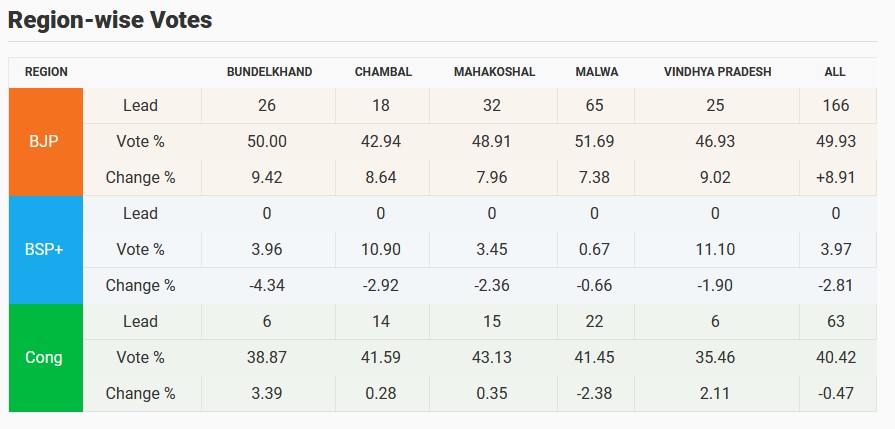Click Cong Chambal lead value 14
Image resolution: width=895 pixels, height=429 pixels.
click(x=380, y=321)
